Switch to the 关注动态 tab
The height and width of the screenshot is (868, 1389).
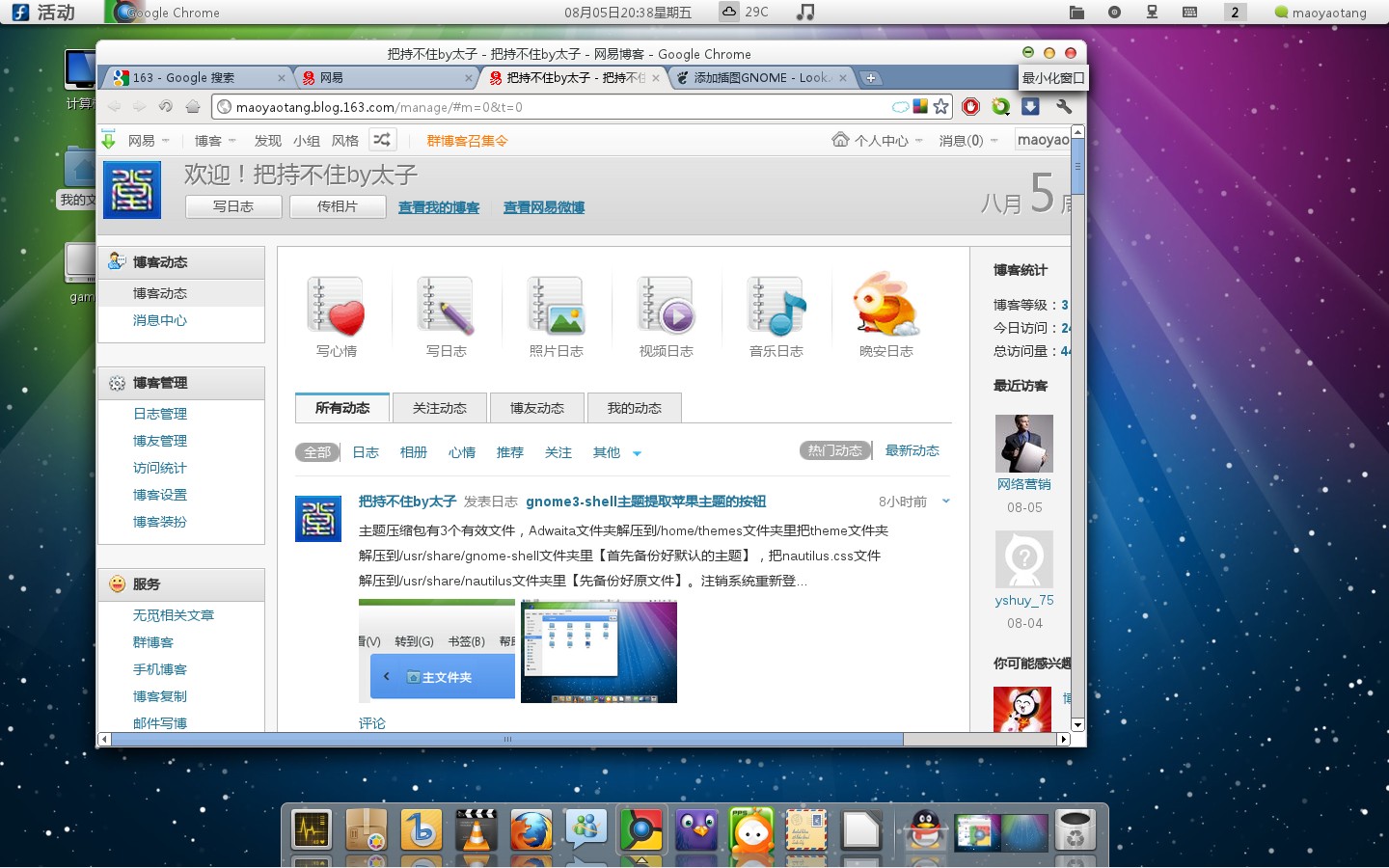[440, 408]
